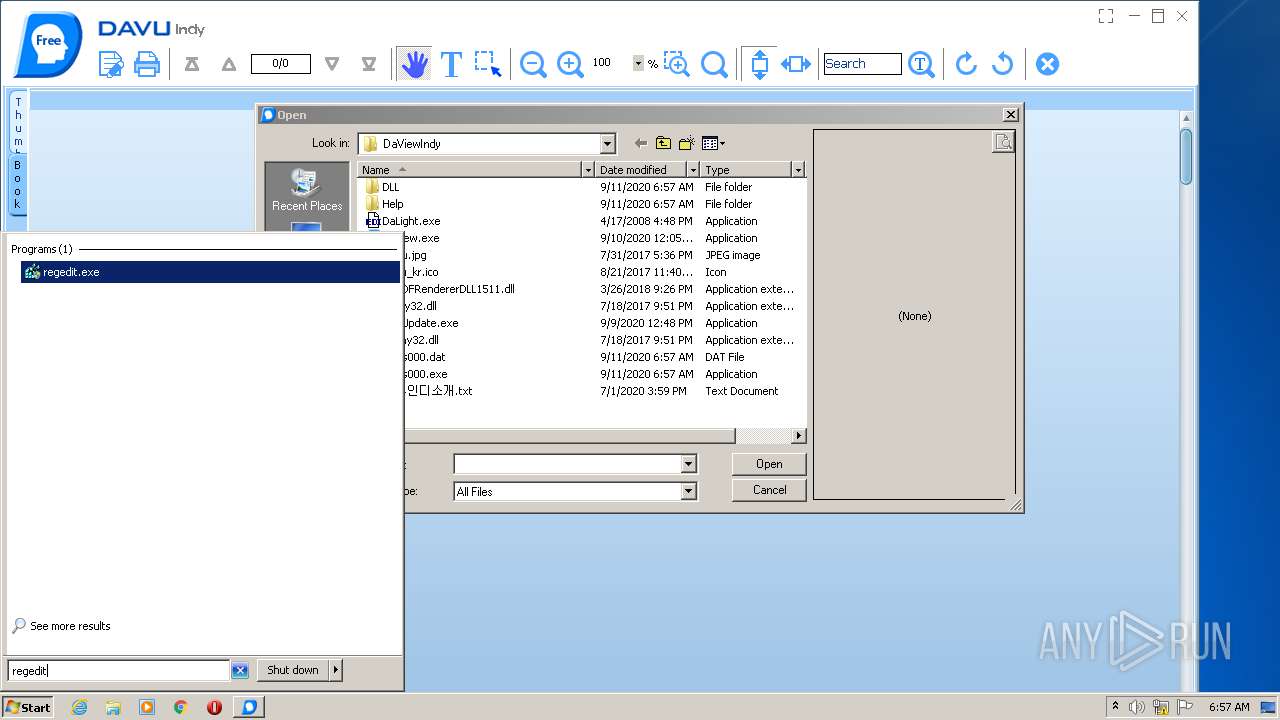Image resolution: width=1280 pixels, height=720 pixels.
Task: Click the main window vertical scrollbar thumb
Action: click(x=1186, y=157)
